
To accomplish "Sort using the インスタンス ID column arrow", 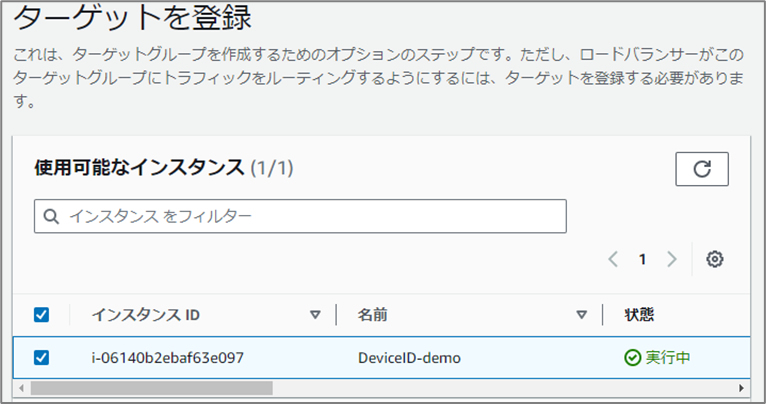I will [315, 315].
